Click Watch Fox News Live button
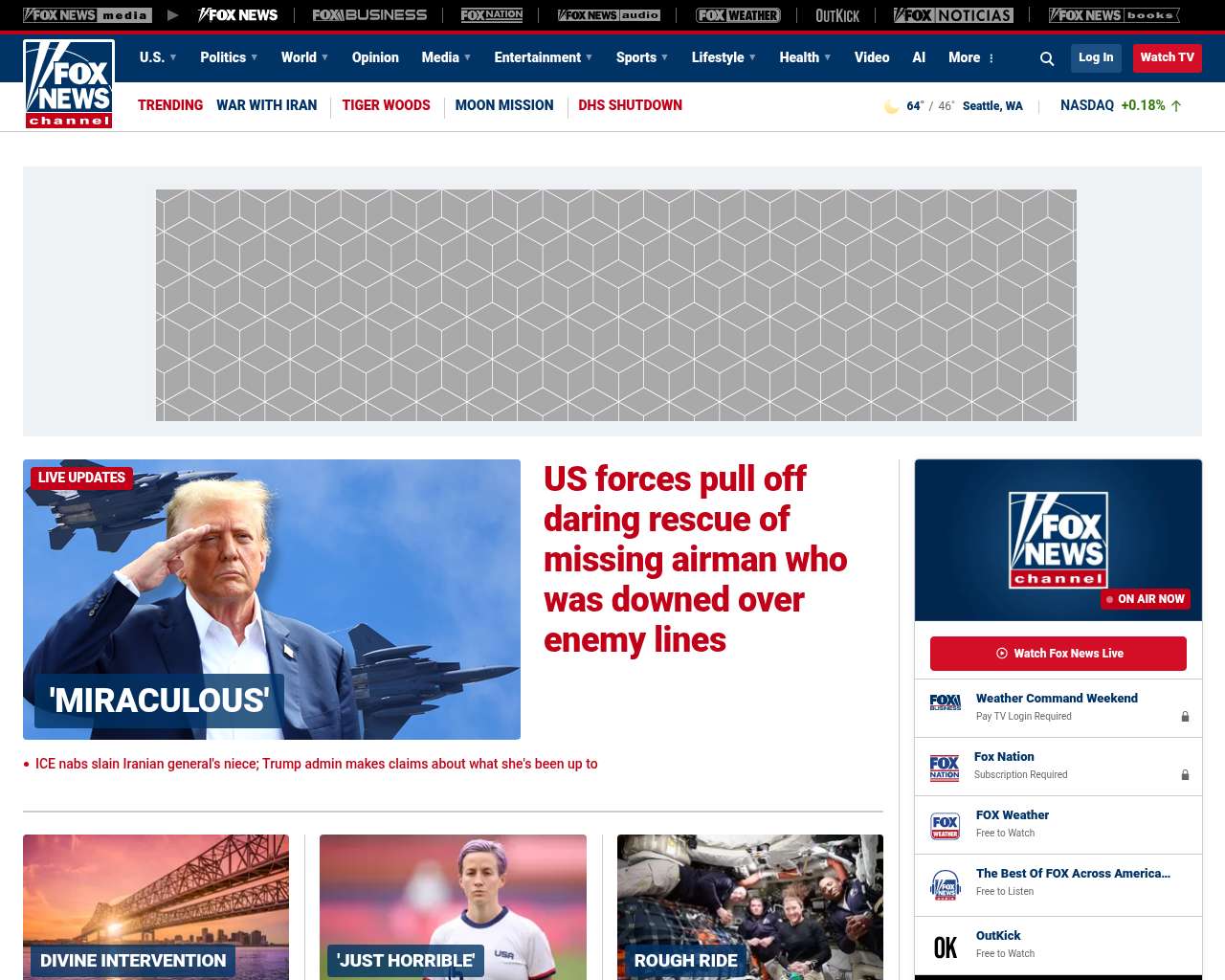1225x980 pixels. tap(1058, 654)
